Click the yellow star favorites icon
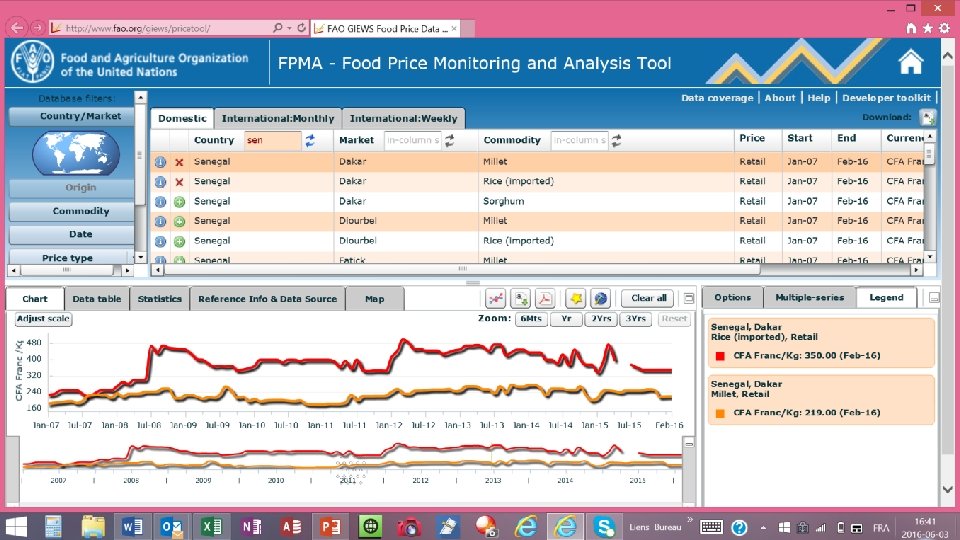The width and height of the screenshot is (960, 540). click(576, 299)
